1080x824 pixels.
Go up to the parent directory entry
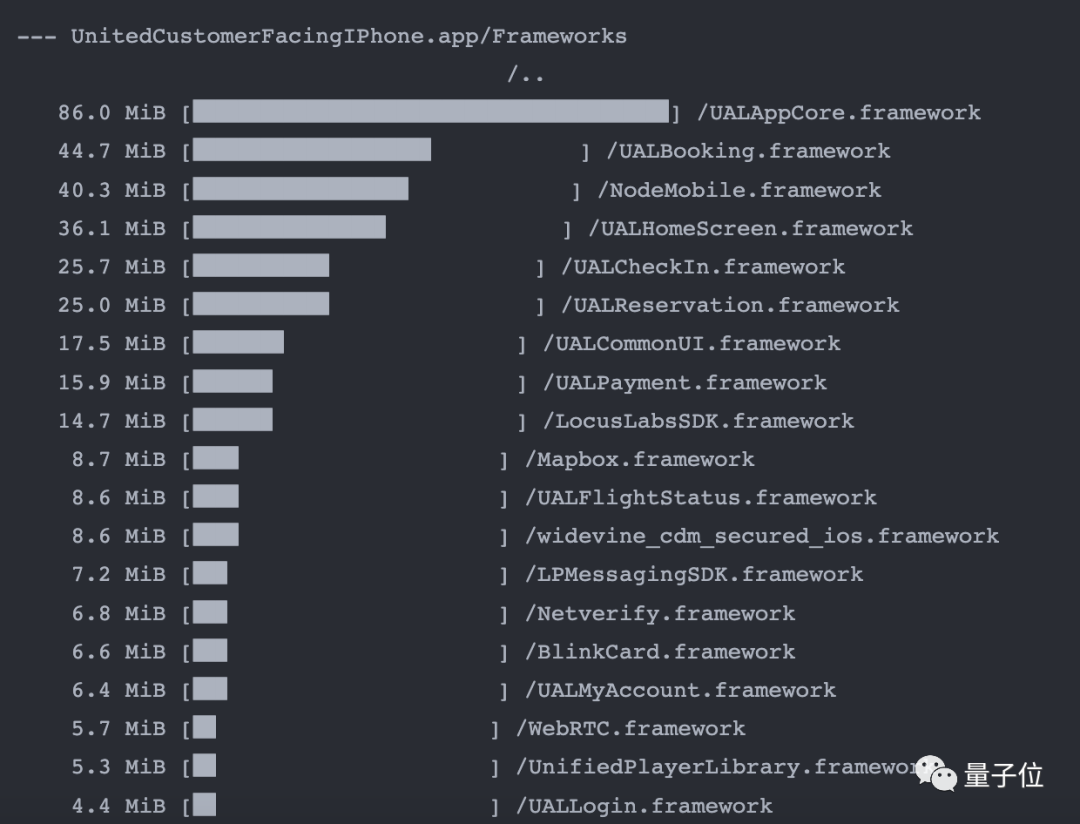pyautogui.click(x=525, y=75)
